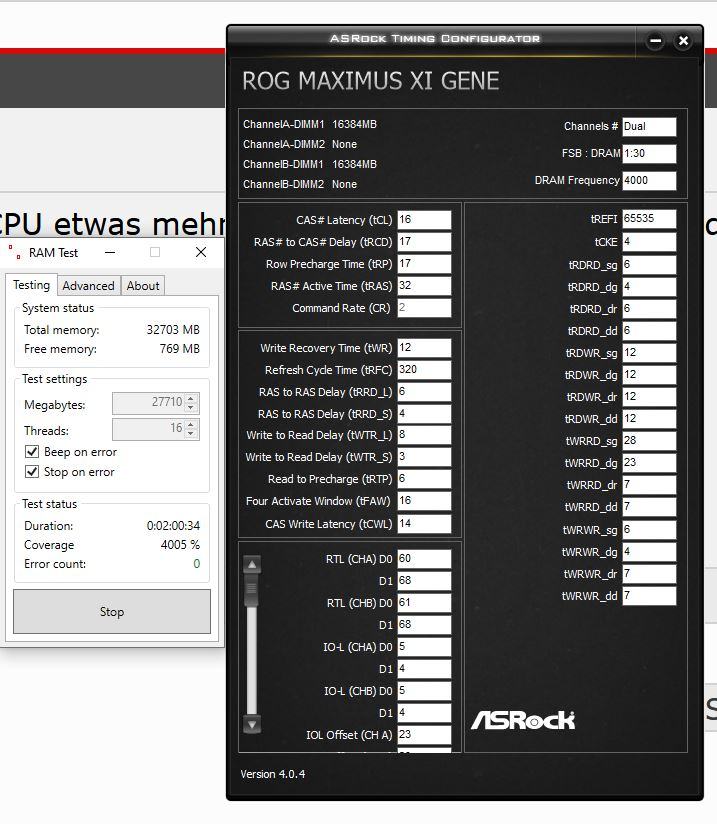Click the RTL (CHB) D0 field
This screenshot has width=717, height=824.
pos(424,603)
